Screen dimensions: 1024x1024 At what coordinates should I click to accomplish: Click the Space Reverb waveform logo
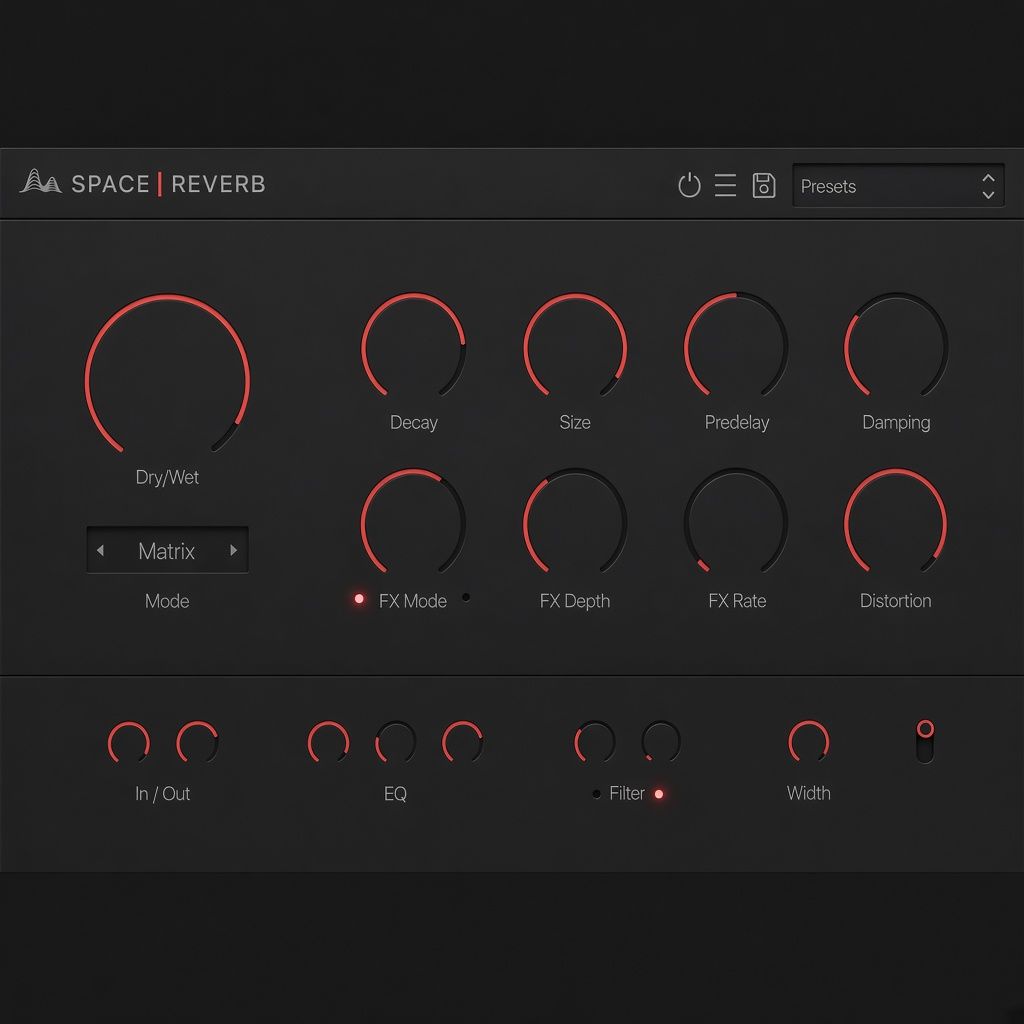coord(40,182)
